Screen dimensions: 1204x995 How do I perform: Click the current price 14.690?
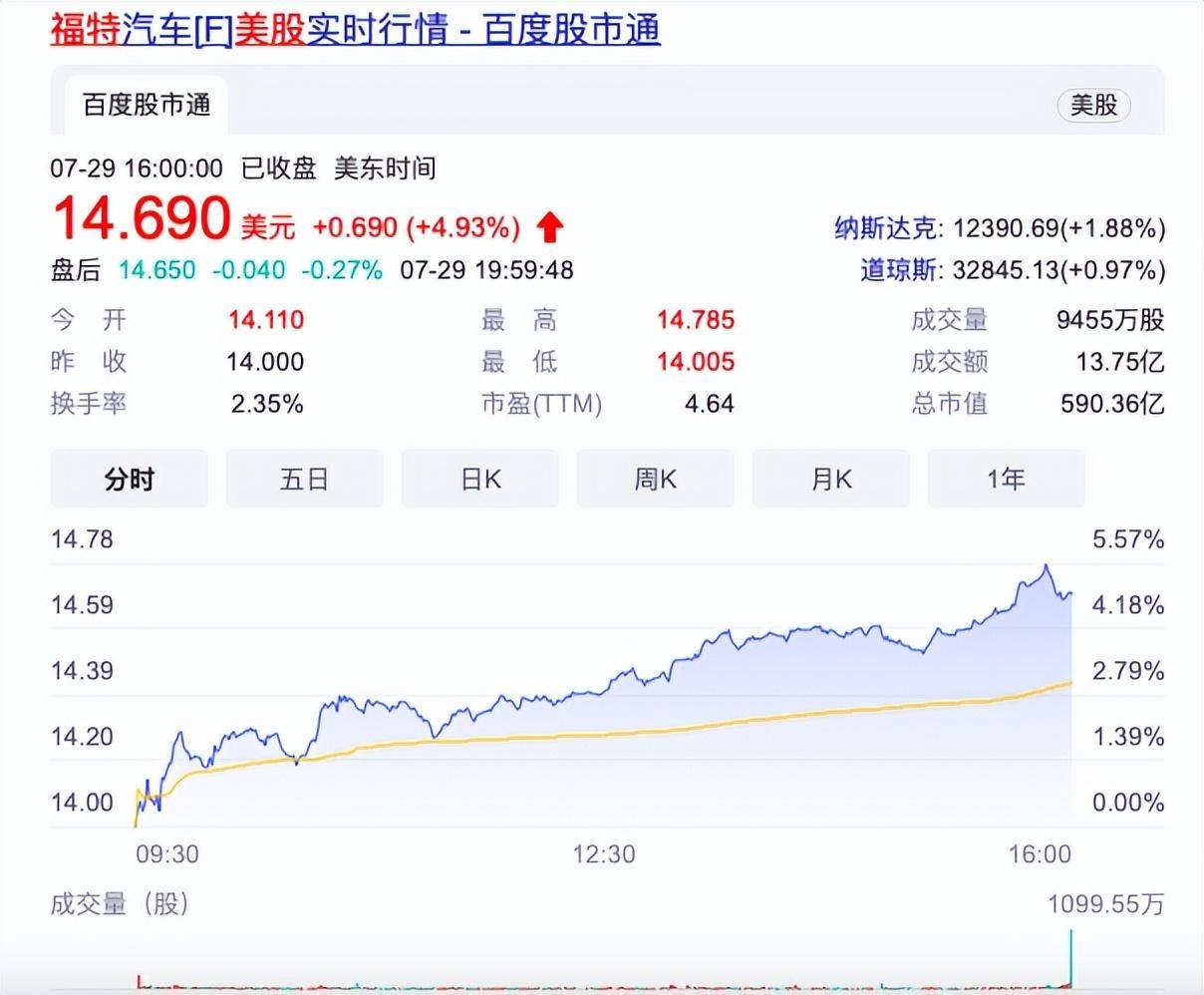point(141,218)
